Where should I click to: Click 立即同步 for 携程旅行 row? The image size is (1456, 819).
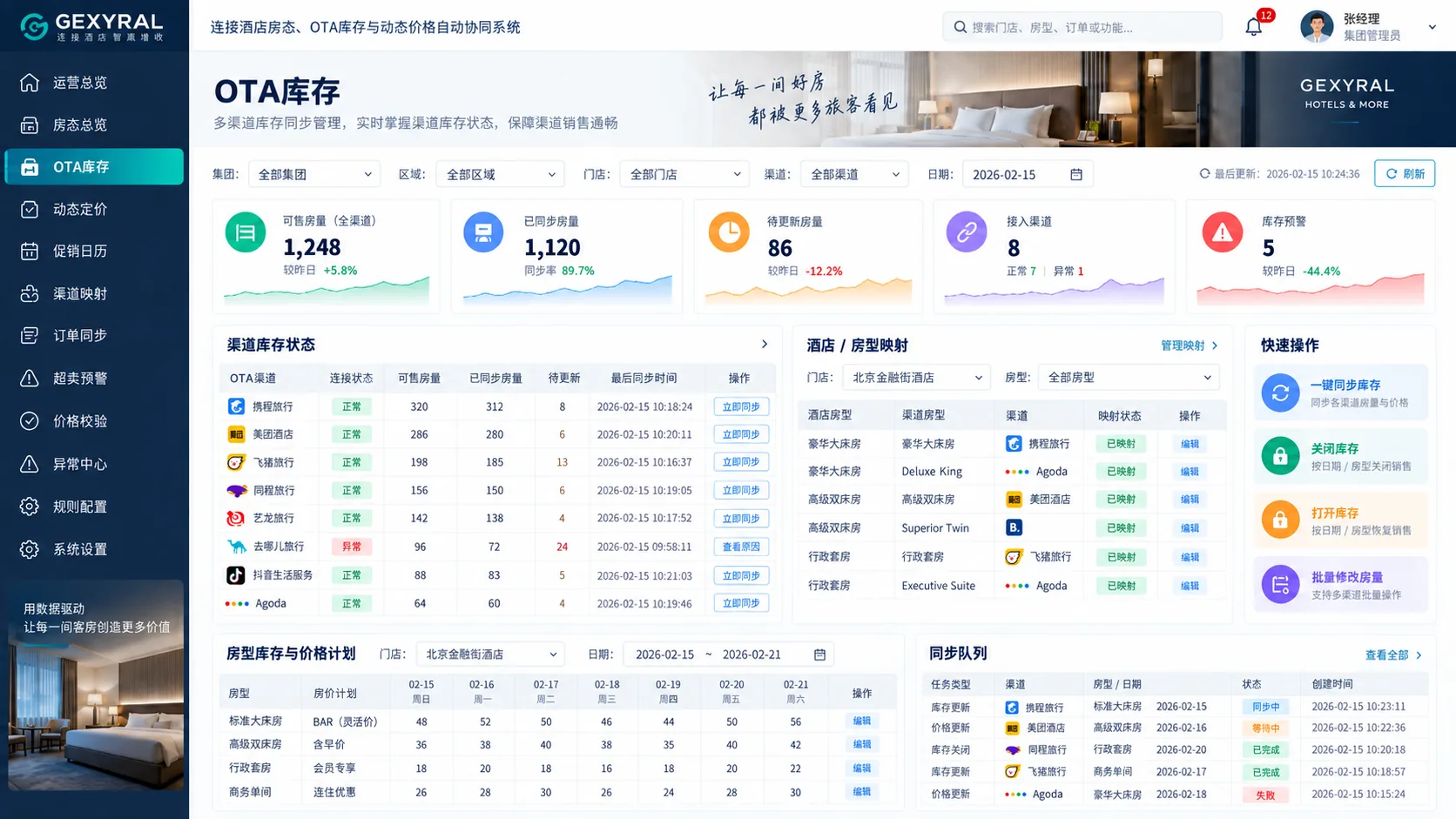pyautogui.click(x=741, y=406)
